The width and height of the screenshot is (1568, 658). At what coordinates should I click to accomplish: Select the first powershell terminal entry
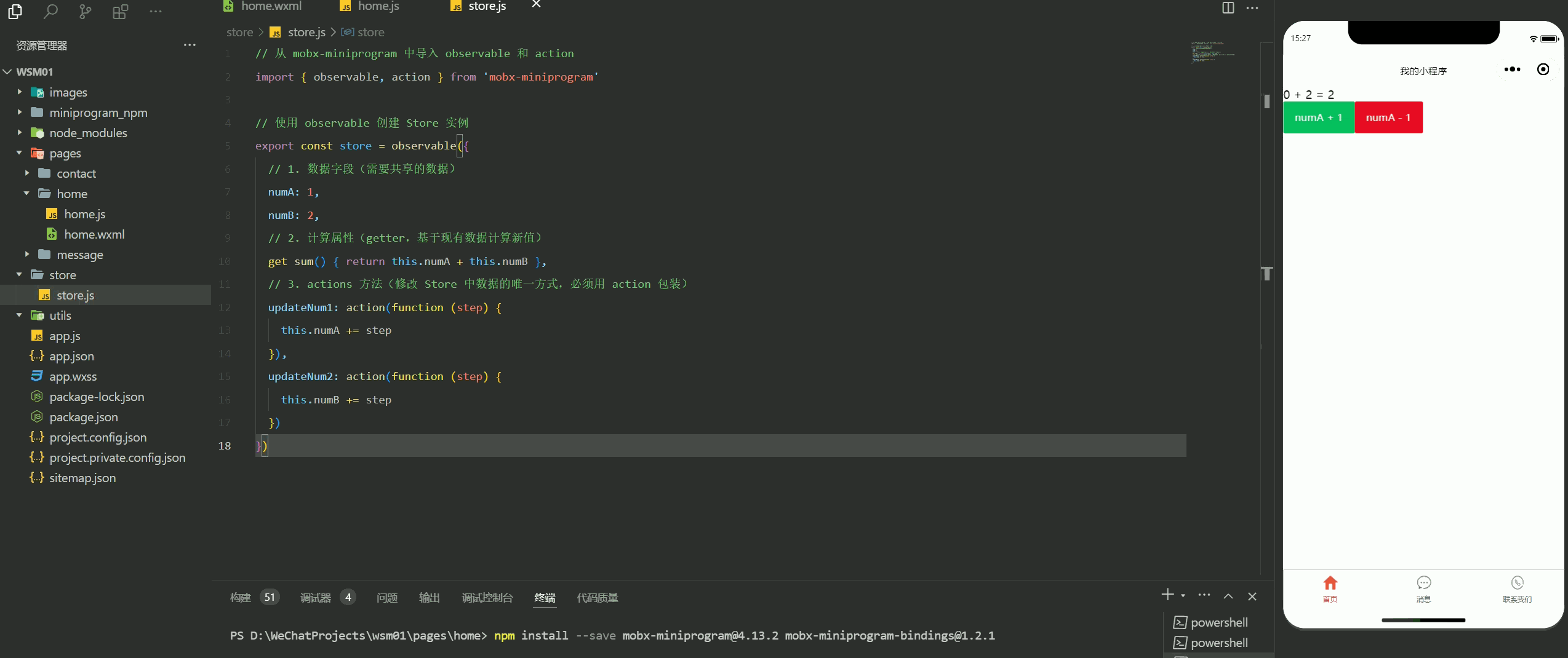1210,622
